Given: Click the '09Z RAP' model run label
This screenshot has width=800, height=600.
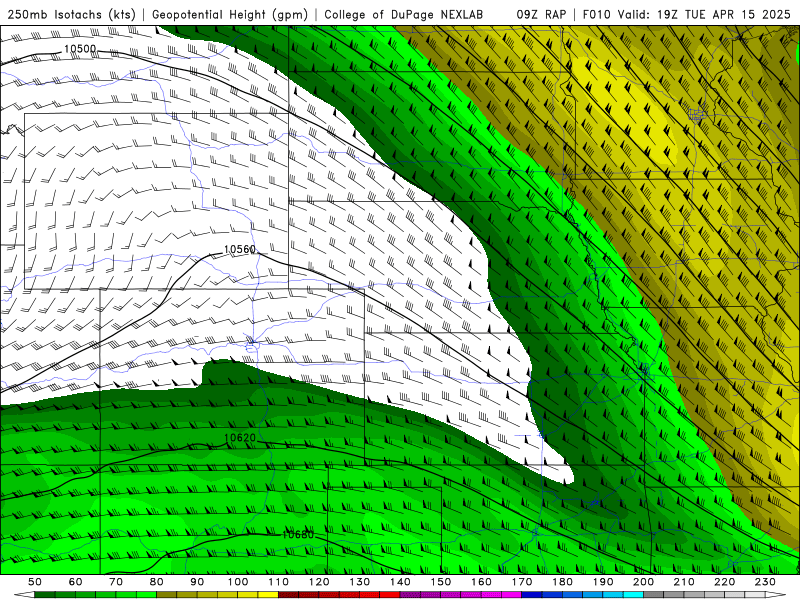Looking at the screenshot, I should pos(541,14).
